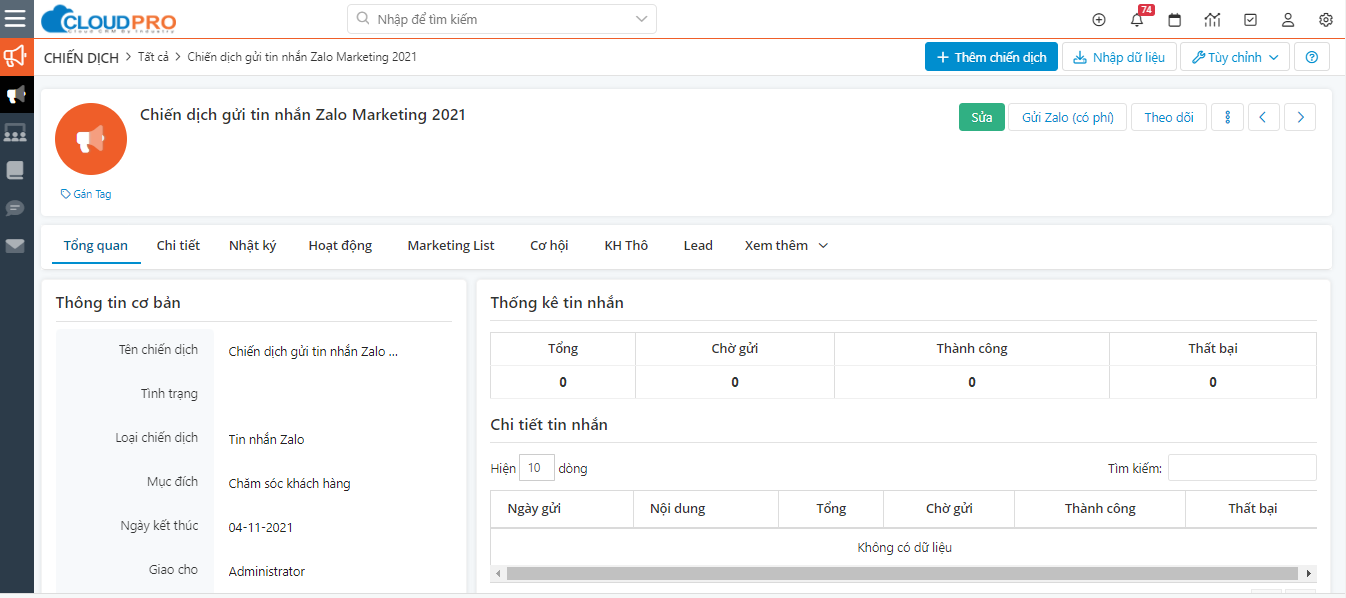Click Tất cả breadcrumb link
This screenshot has height=598, width=1346.
click(x=154, y=57)
